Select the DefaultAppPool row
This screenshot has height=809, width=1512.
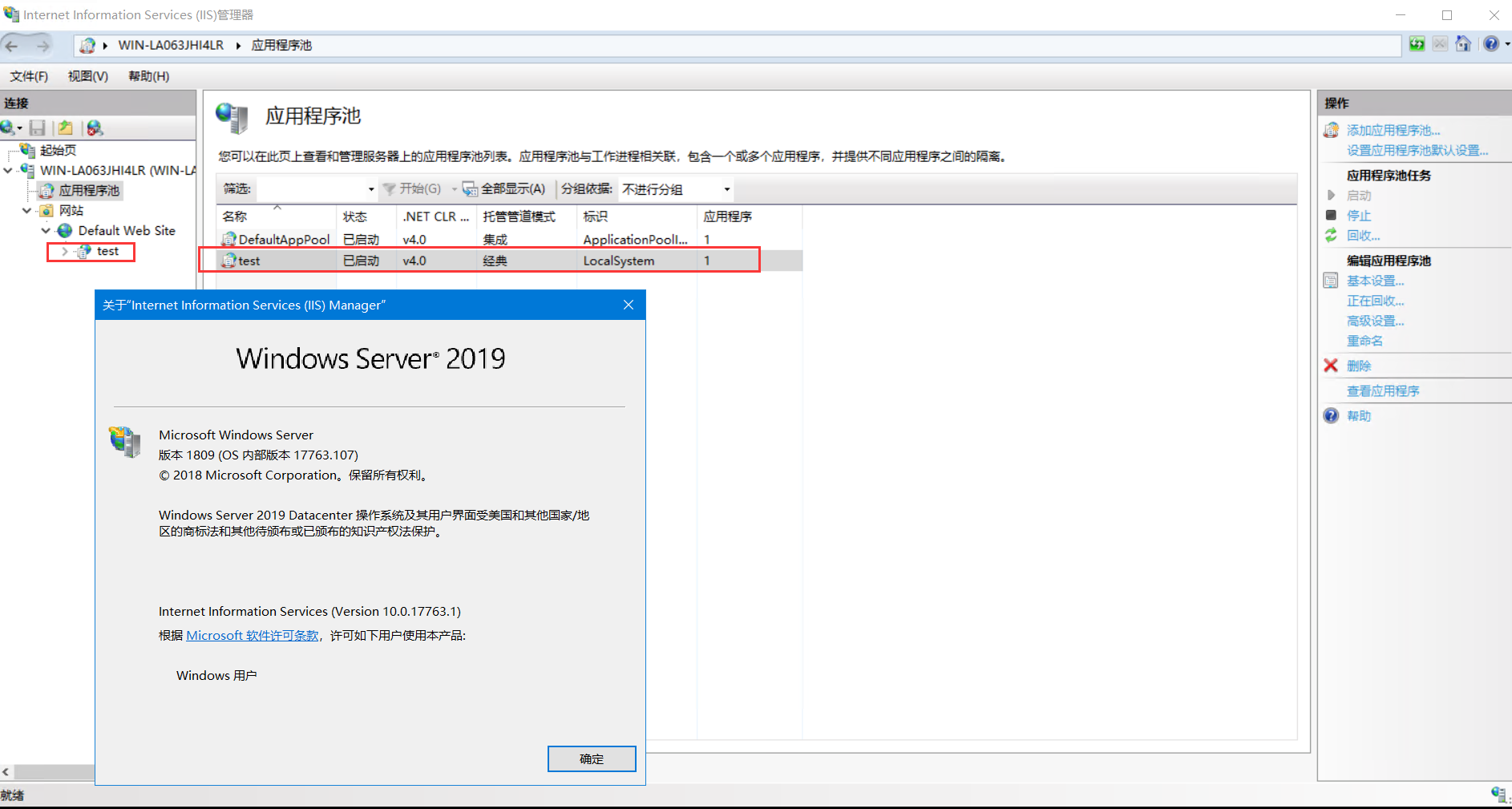tap(509, 239)
